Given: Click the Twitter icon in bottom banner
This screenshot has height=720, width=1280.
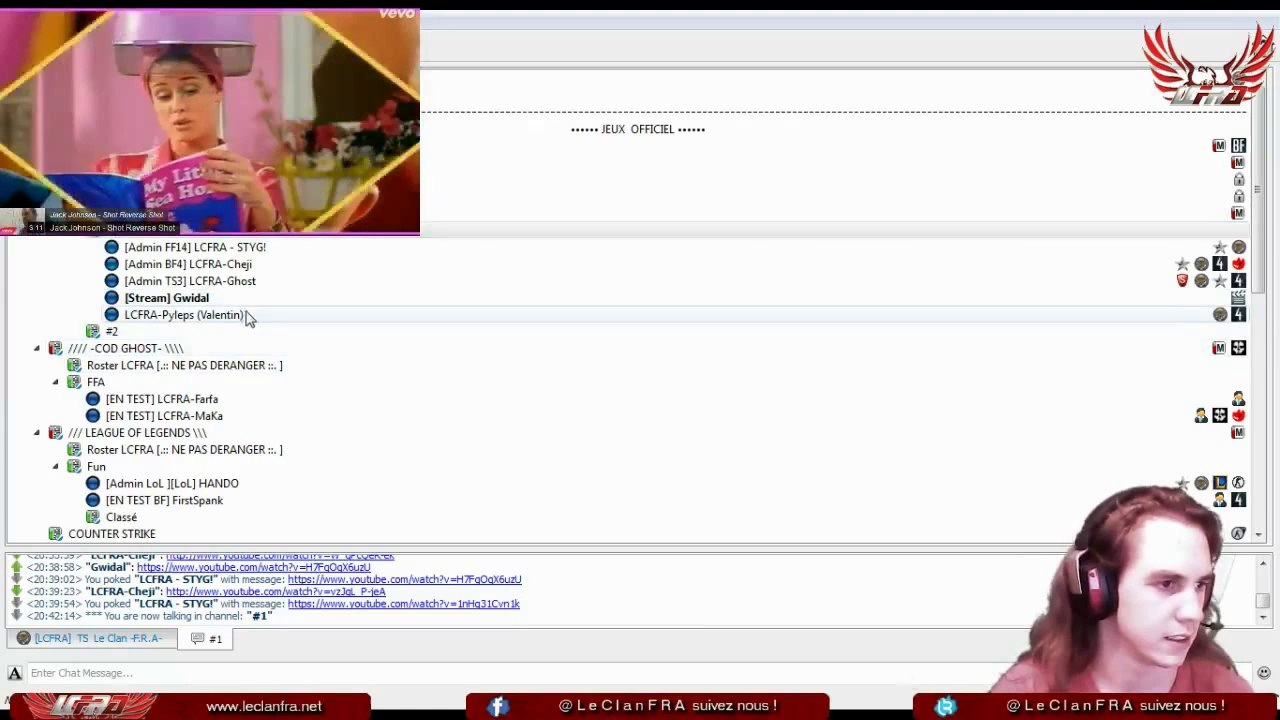Looking at the screenshot, I should coord(945,706).
